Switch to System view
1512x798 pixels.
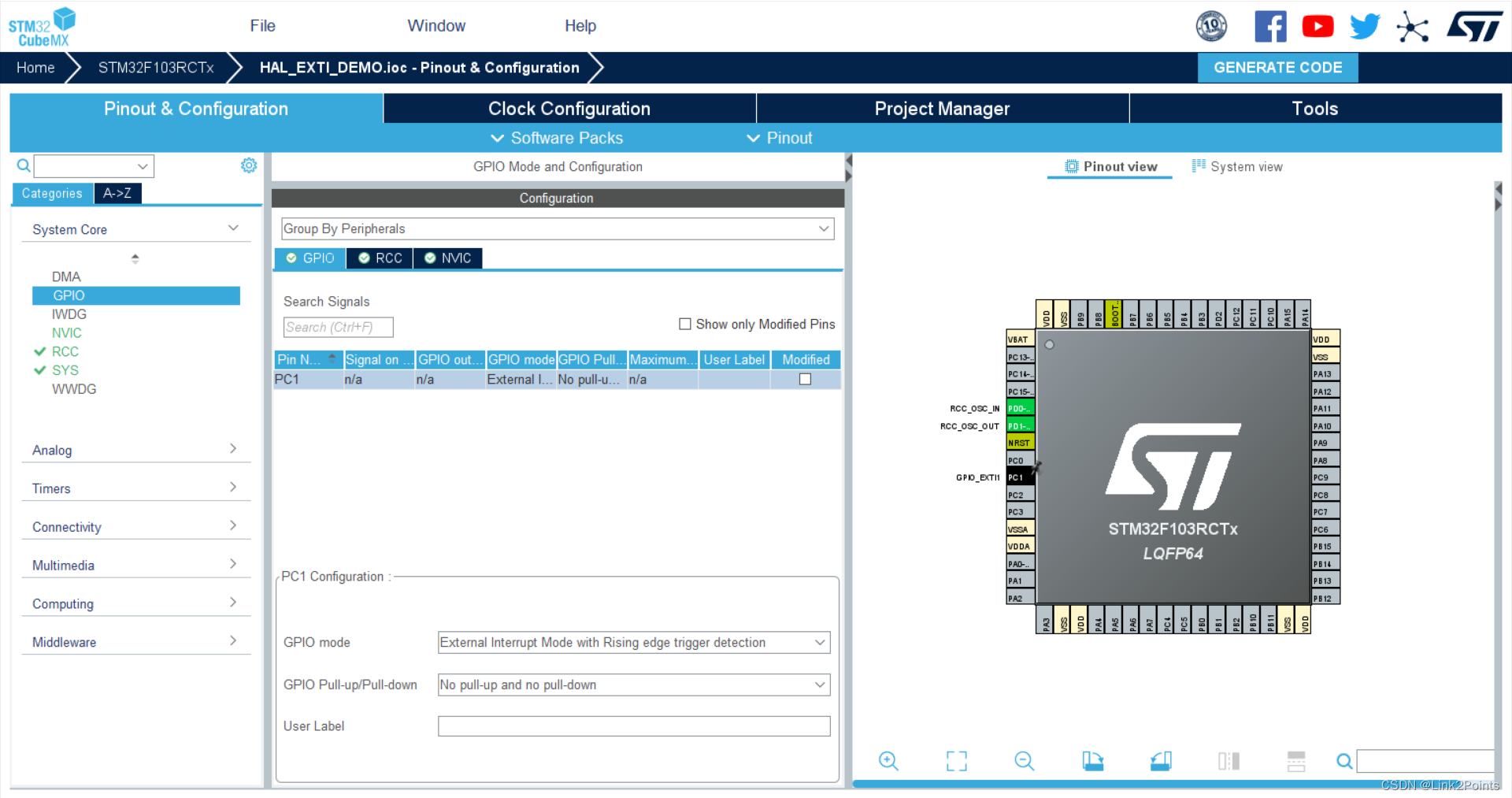1237,166
